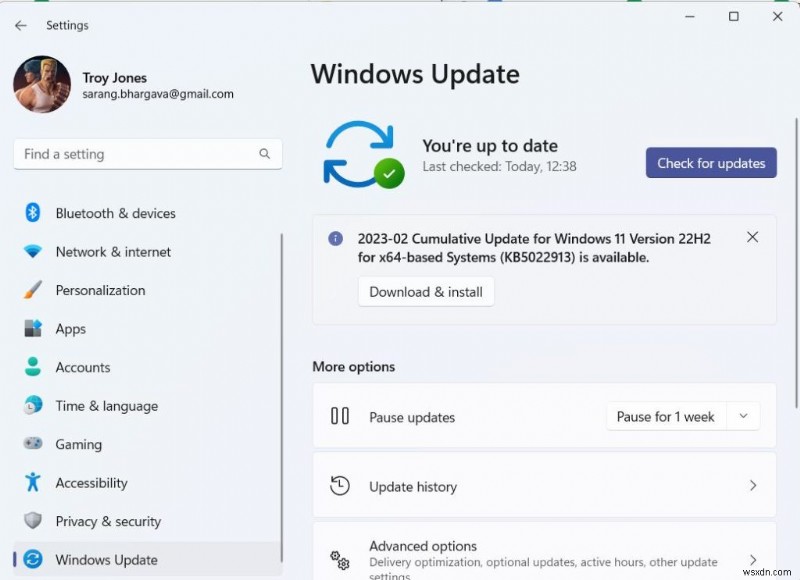This screenshot has width=800, height=580.
Task: Click the Time & language globe icon
Action: pyautogui.click(x=33, y=405)
